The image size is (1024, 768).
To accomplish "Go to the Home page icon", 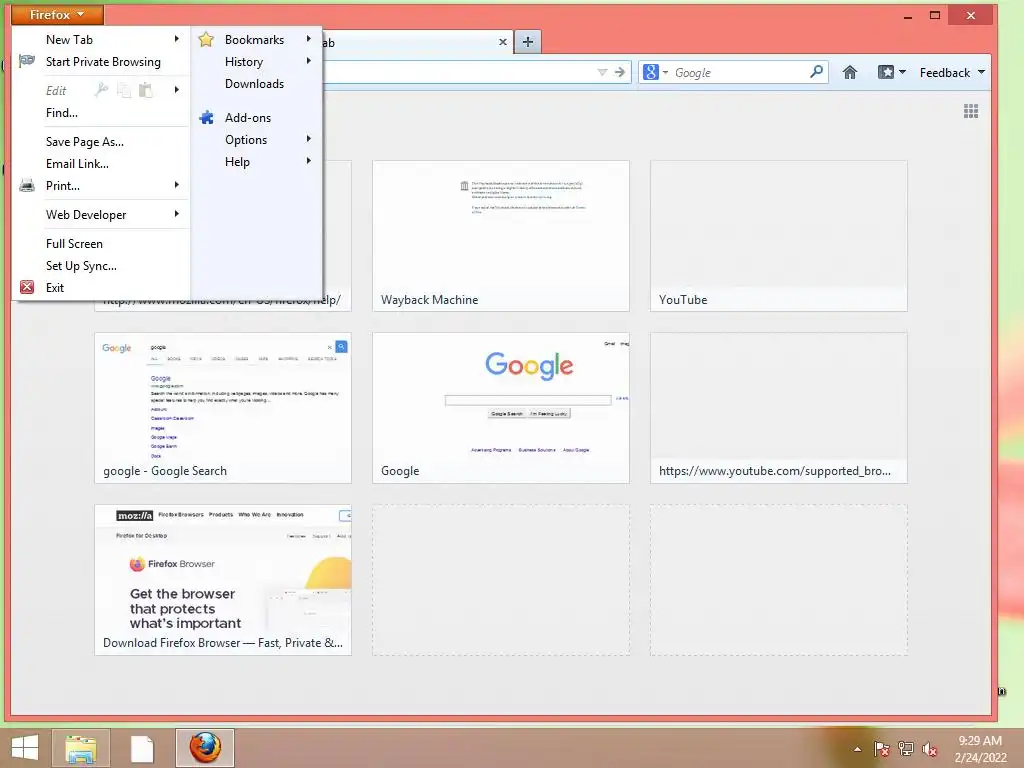I will click(850, 72).
